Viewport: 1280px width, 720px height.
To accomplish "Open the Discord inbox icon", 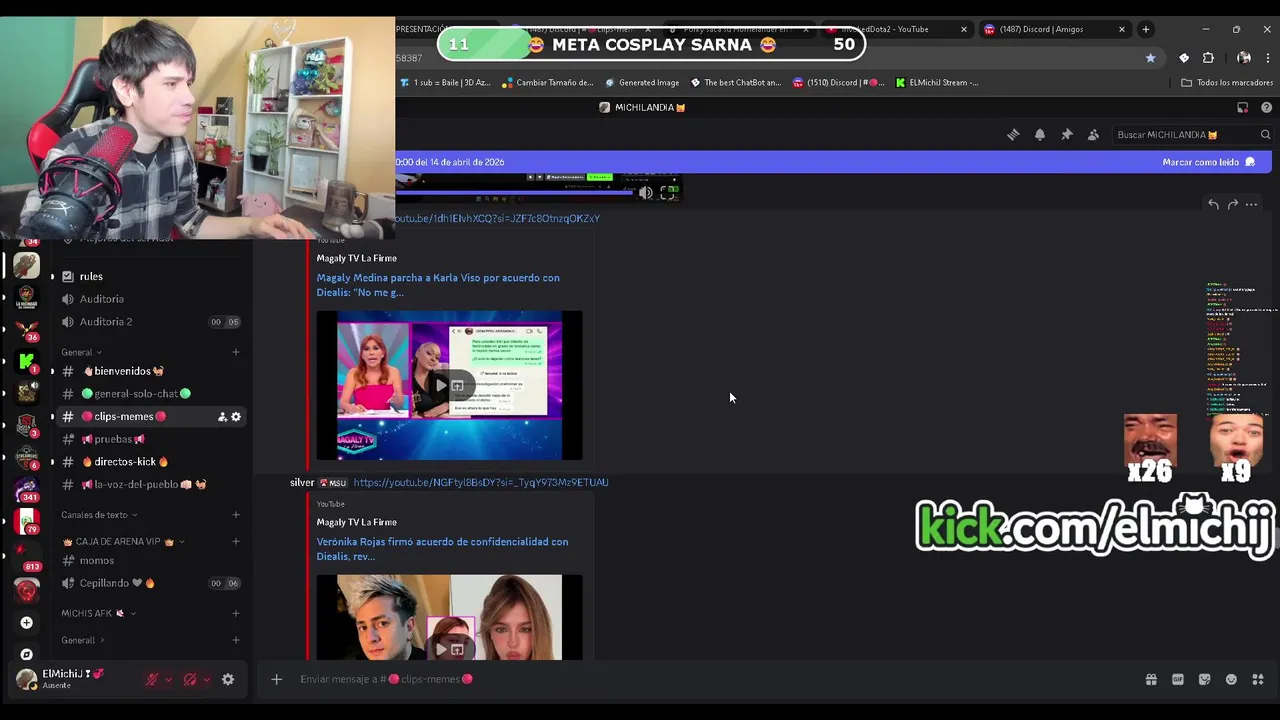I will pyautogui.click(x=1243, y=107).
